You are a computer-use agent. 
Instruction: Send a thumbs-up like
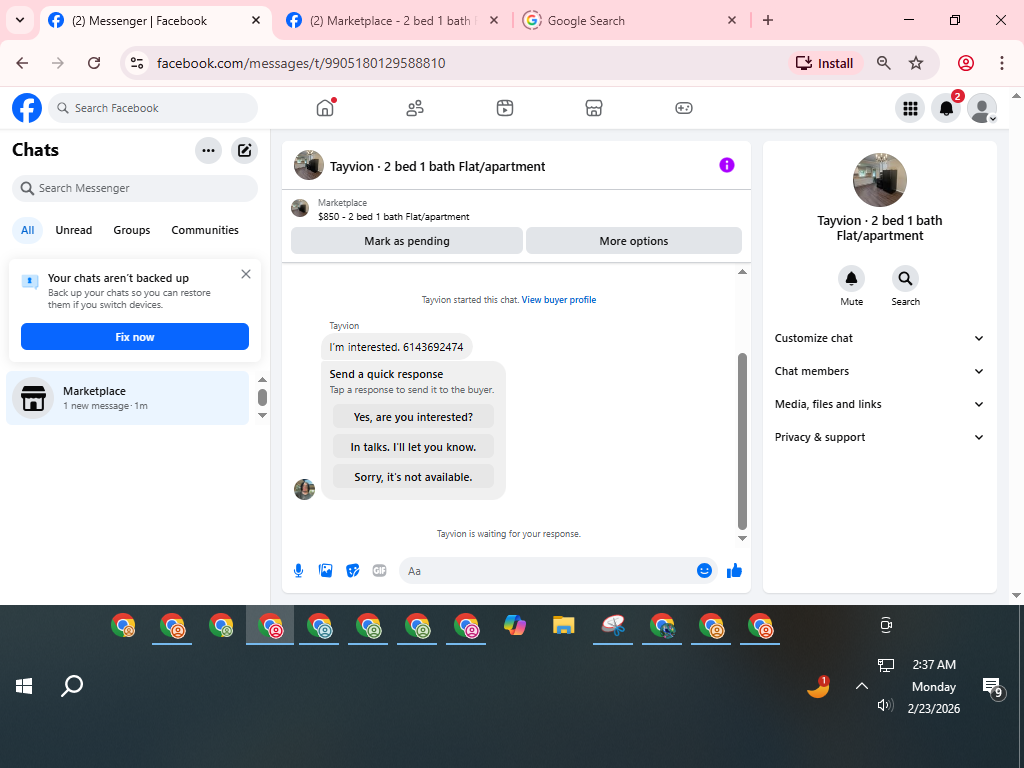point(734,571)
